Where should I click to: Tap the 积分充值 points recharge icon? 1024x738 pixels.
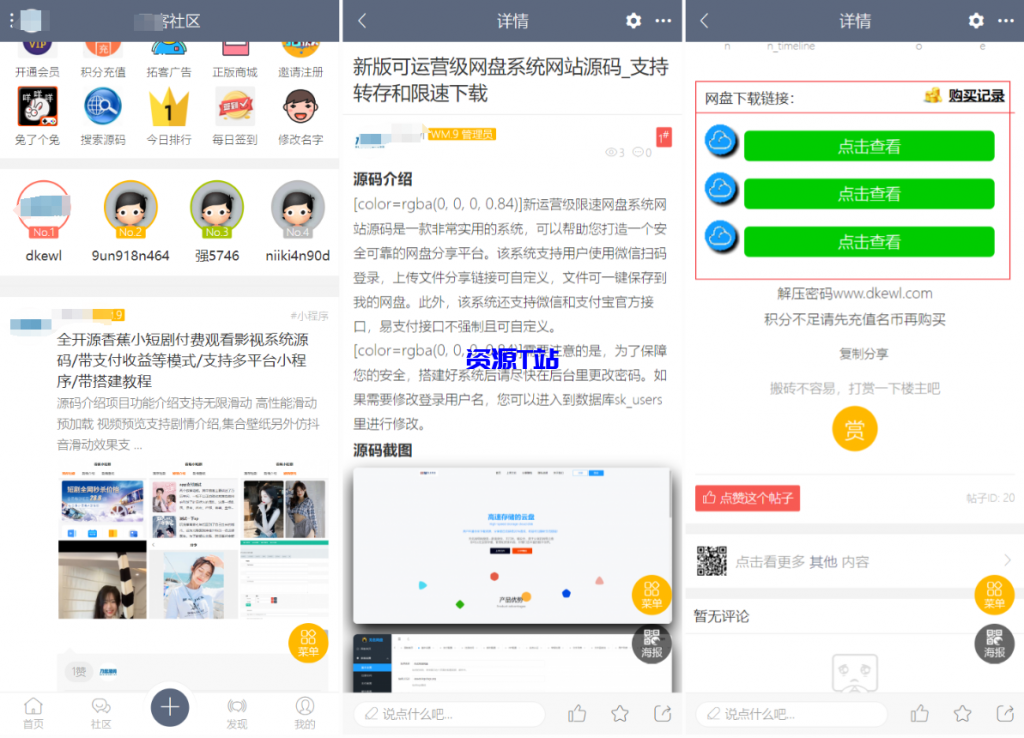(x=103, y=45)
